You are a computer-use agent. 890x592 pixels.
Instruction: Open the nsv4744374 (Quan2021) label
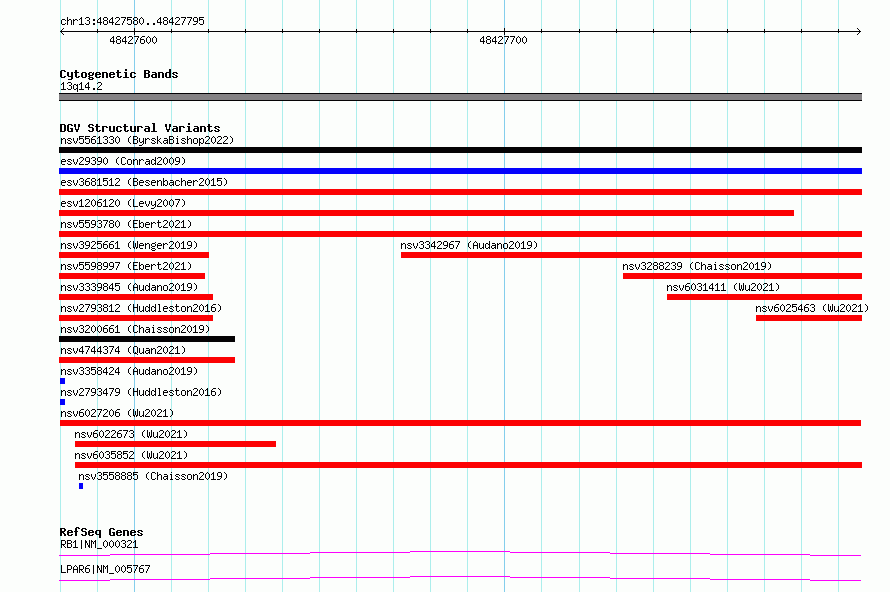tap(123, 350)
